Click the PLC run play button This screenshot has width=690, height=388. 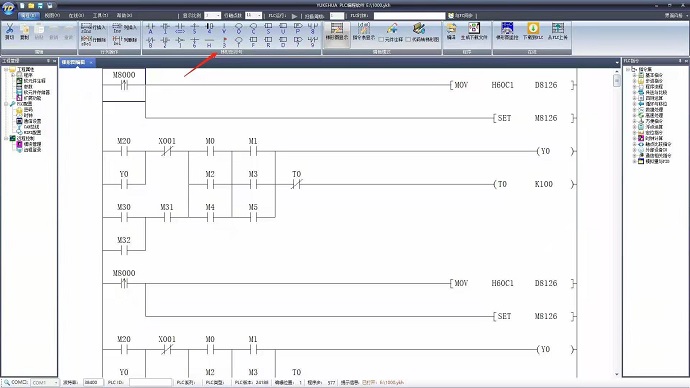(x=294, y=16)
